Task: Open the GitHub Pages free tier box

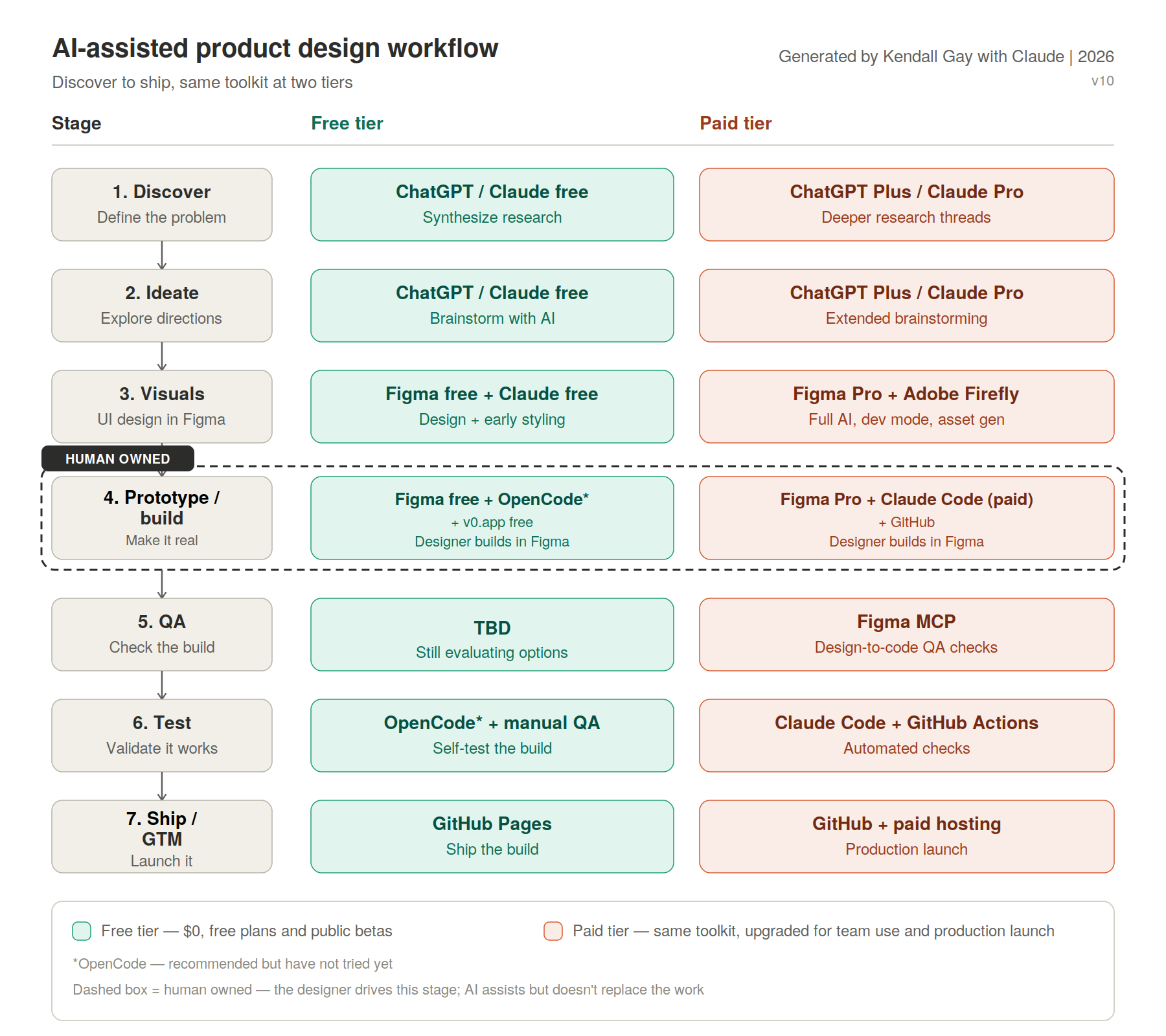Action: pos(492,837)
